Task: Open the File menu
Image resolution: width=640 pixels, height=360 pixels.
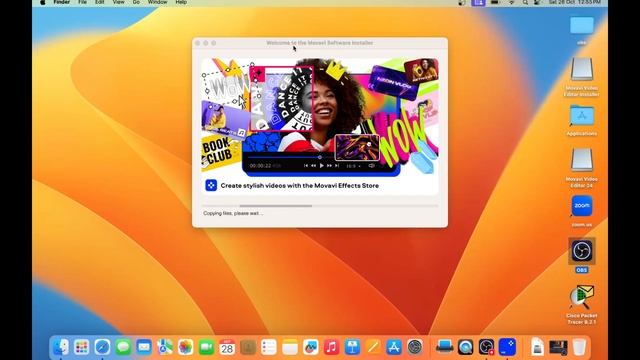Action: pyautogui.click(x=82, y=2)
